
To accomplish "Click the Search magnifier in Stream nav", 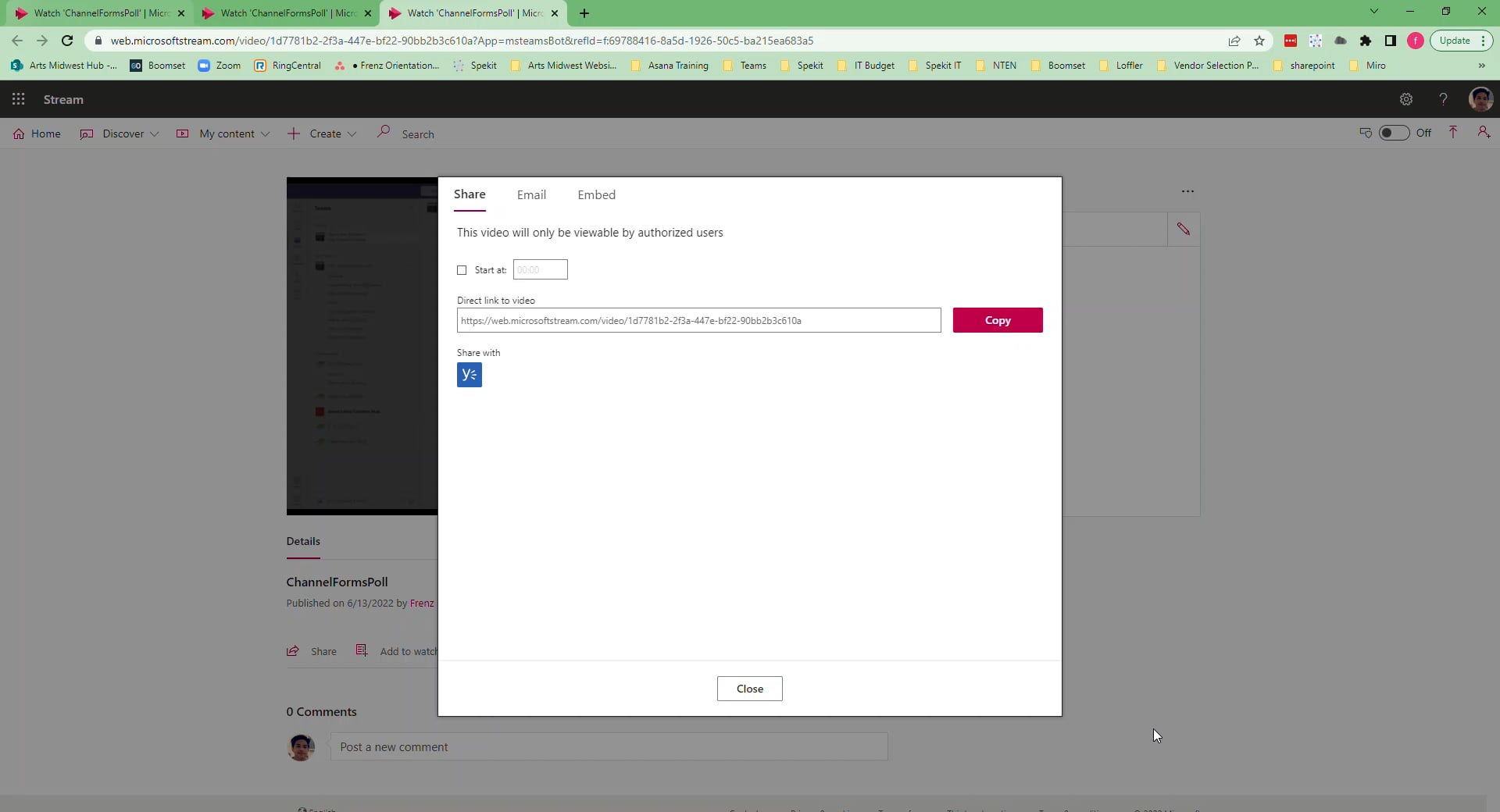I will [384, 132].
